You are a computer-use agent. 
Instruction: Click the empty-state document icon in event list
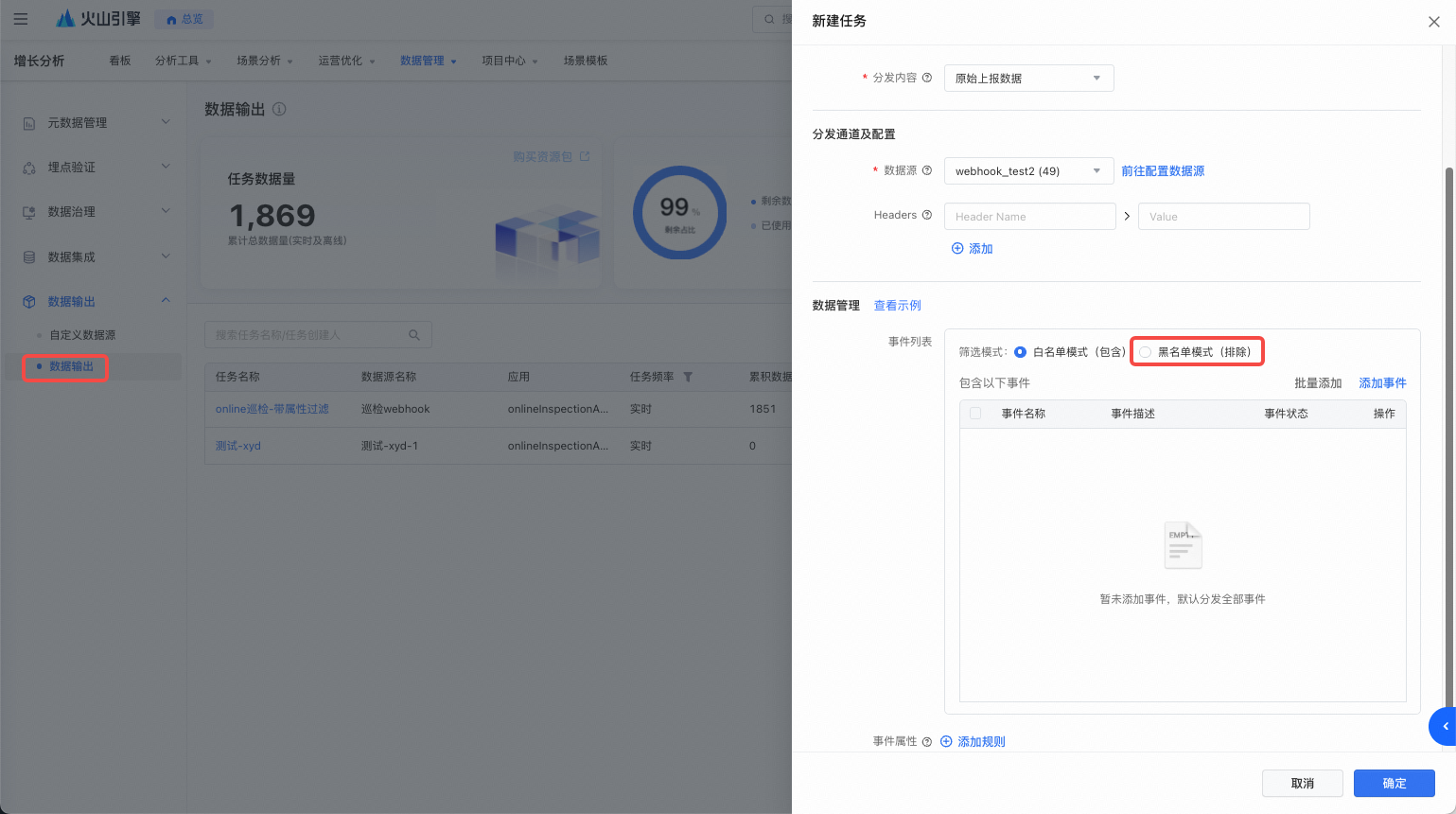pos(1183,545)
